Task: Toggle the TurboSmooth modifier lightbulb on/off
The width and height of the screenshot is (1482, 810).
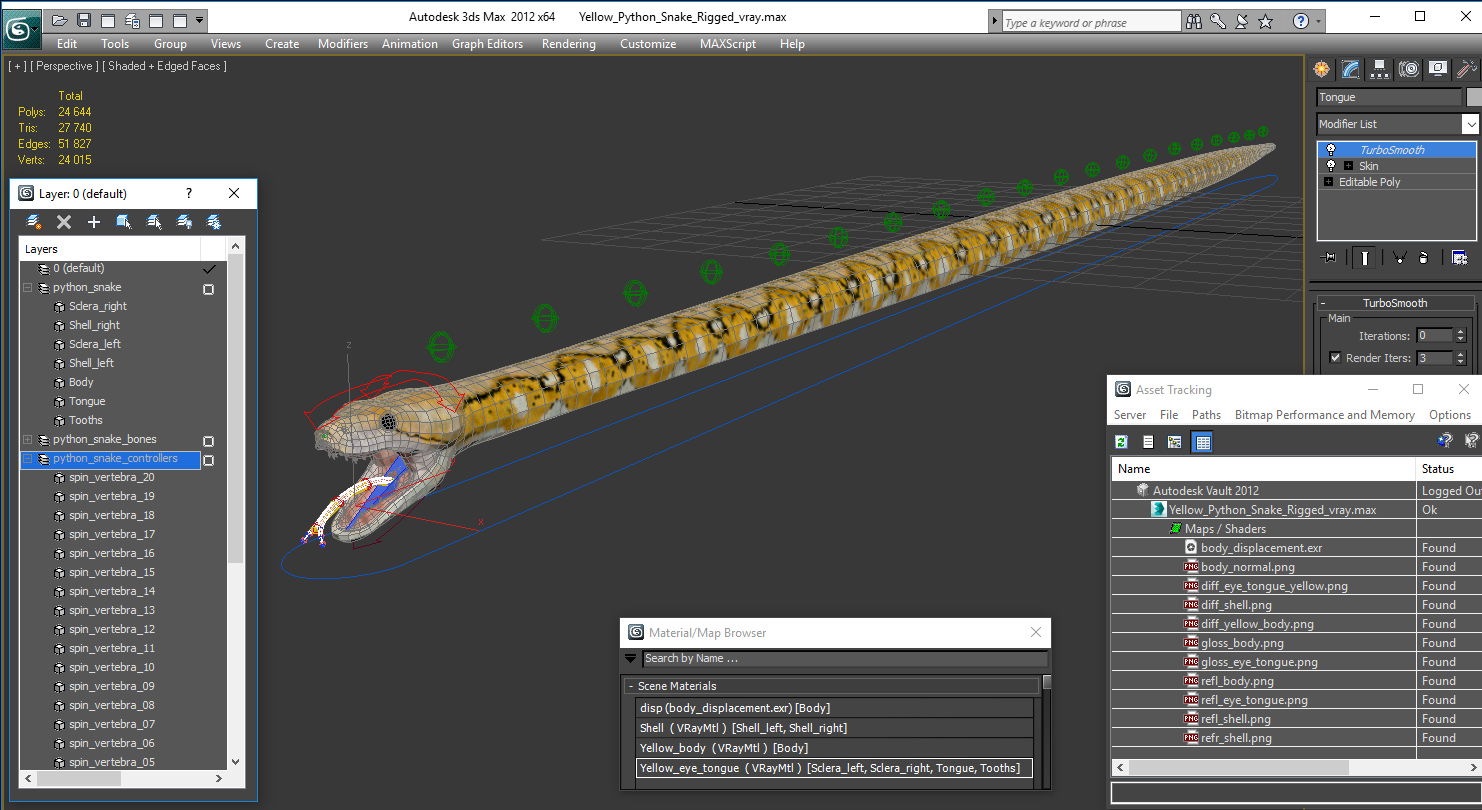Action: click(1330, 150)
